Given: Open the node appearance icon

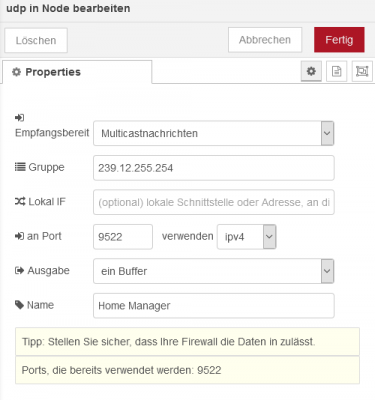Looking at the screenshot, I should coord(362,71).
